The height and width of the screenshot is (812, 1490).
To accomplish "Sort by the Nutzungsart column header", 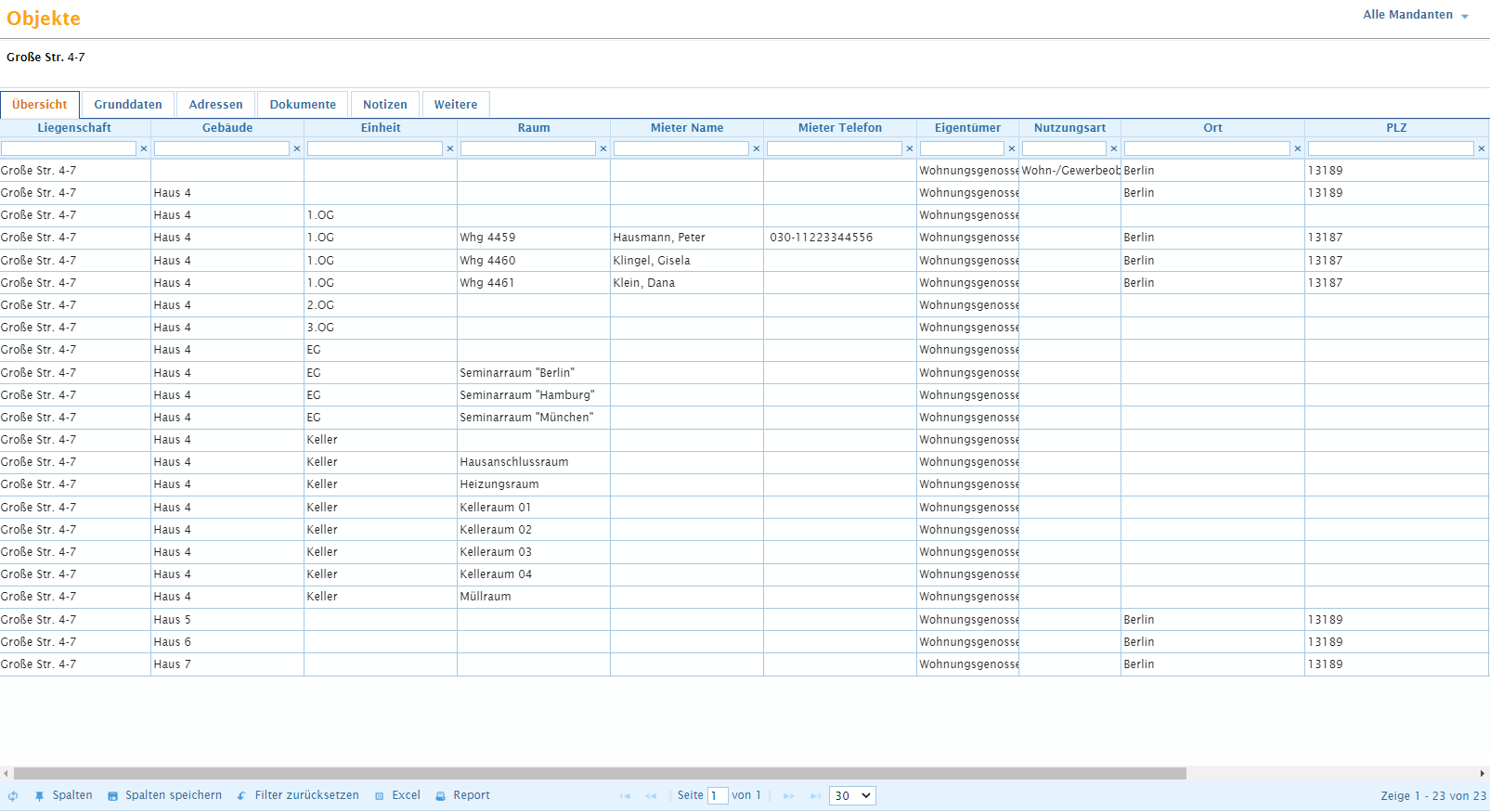I will coord(1069,128).
